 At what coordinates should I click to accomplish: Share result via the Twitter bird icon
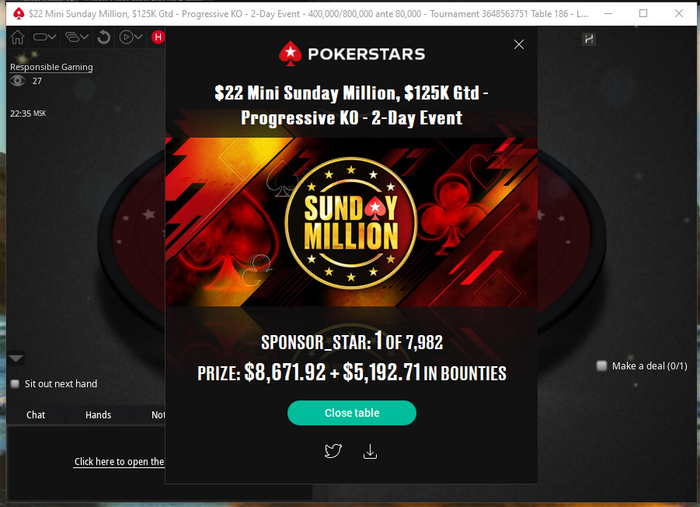(333, 451)
